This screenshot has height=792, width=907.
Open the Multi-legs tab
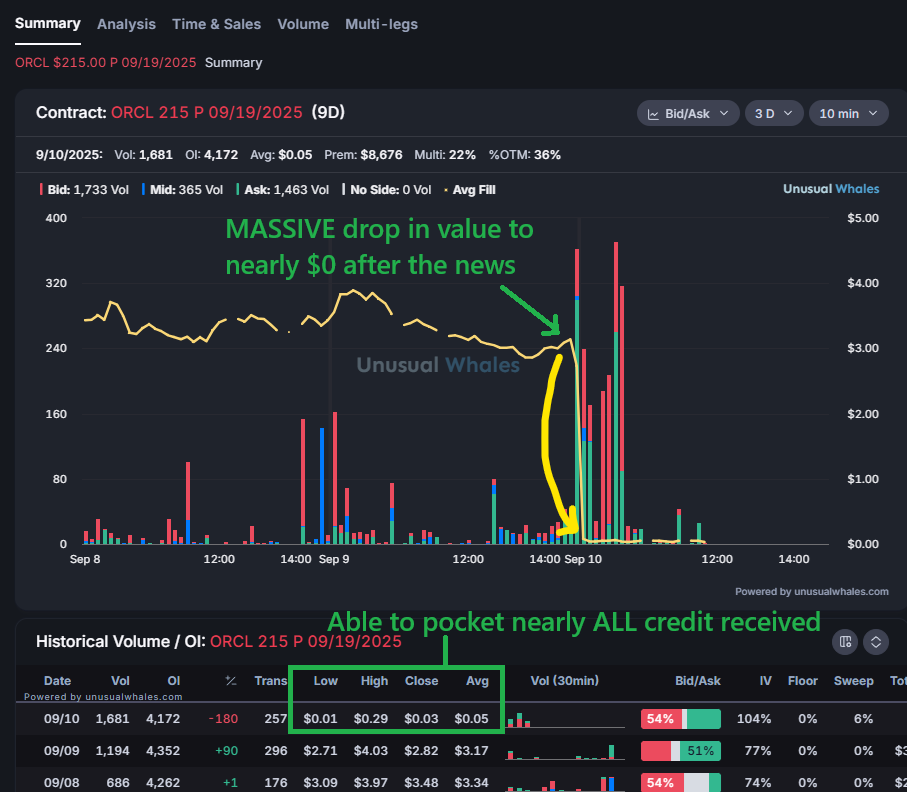[381, 24]
